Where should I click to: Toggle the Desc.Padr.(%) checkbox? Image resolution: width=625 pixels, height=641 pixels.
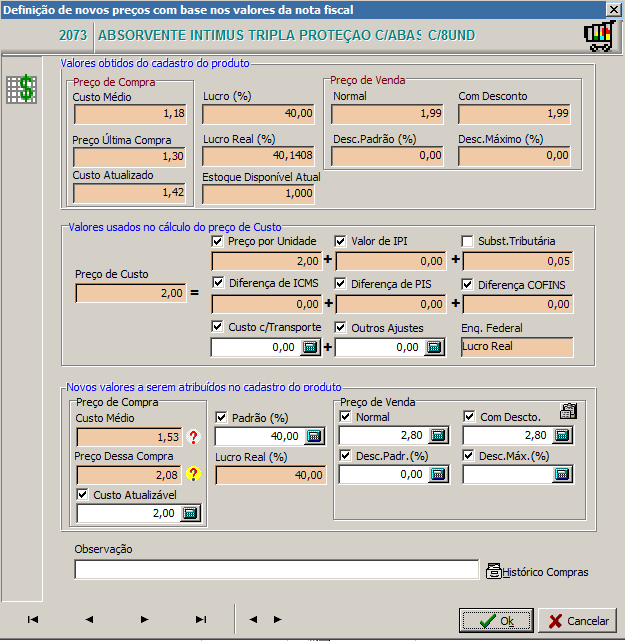coord(345,455)
